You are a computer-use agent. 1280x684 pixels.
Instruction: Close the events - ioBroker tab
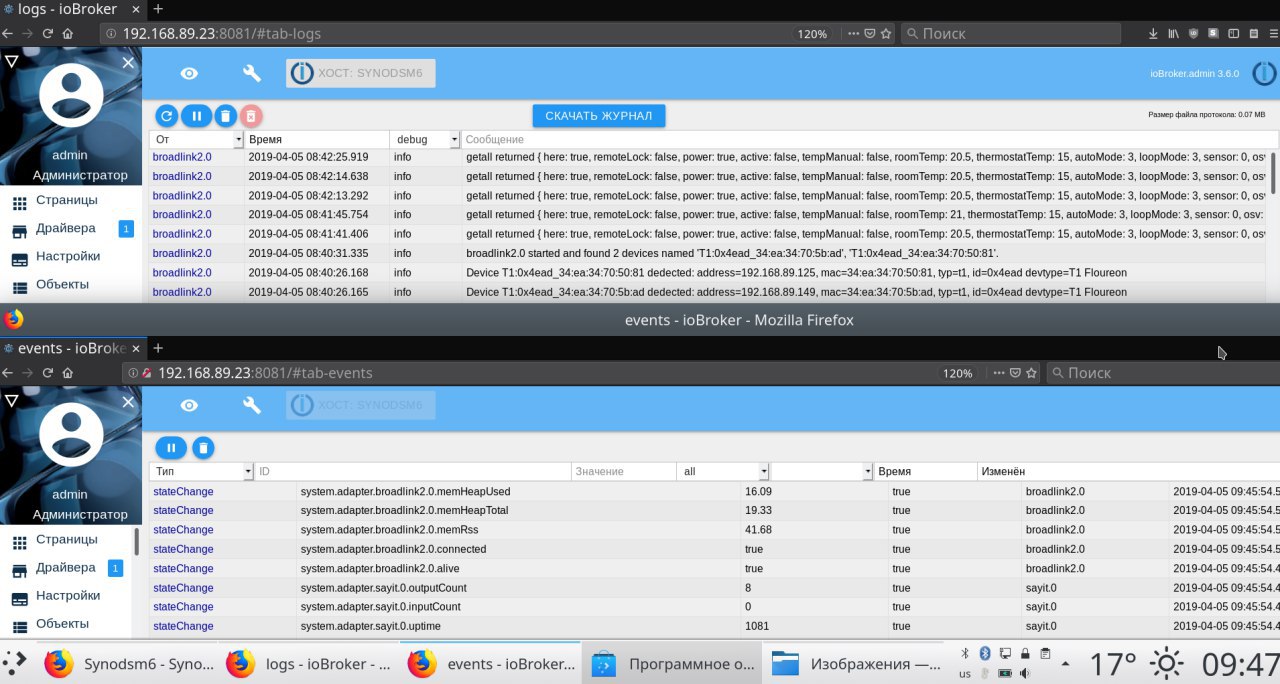(x=135, y=348)
